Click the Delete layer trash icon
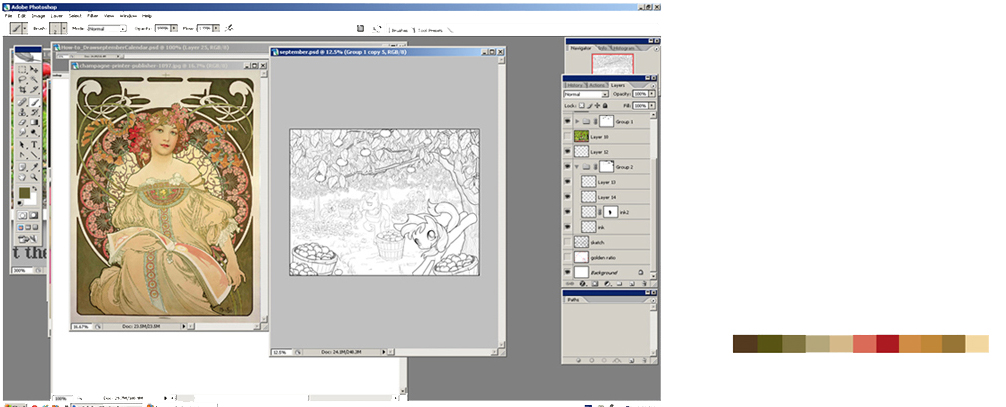 click(x=644, y=283)
